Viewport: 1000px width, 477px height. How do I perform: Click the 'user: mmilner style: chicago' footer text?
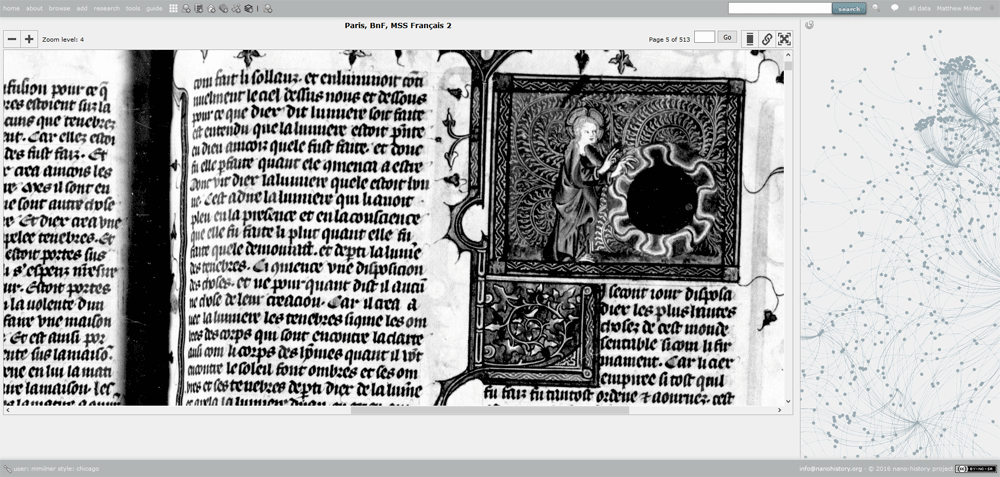coord(56,469)
